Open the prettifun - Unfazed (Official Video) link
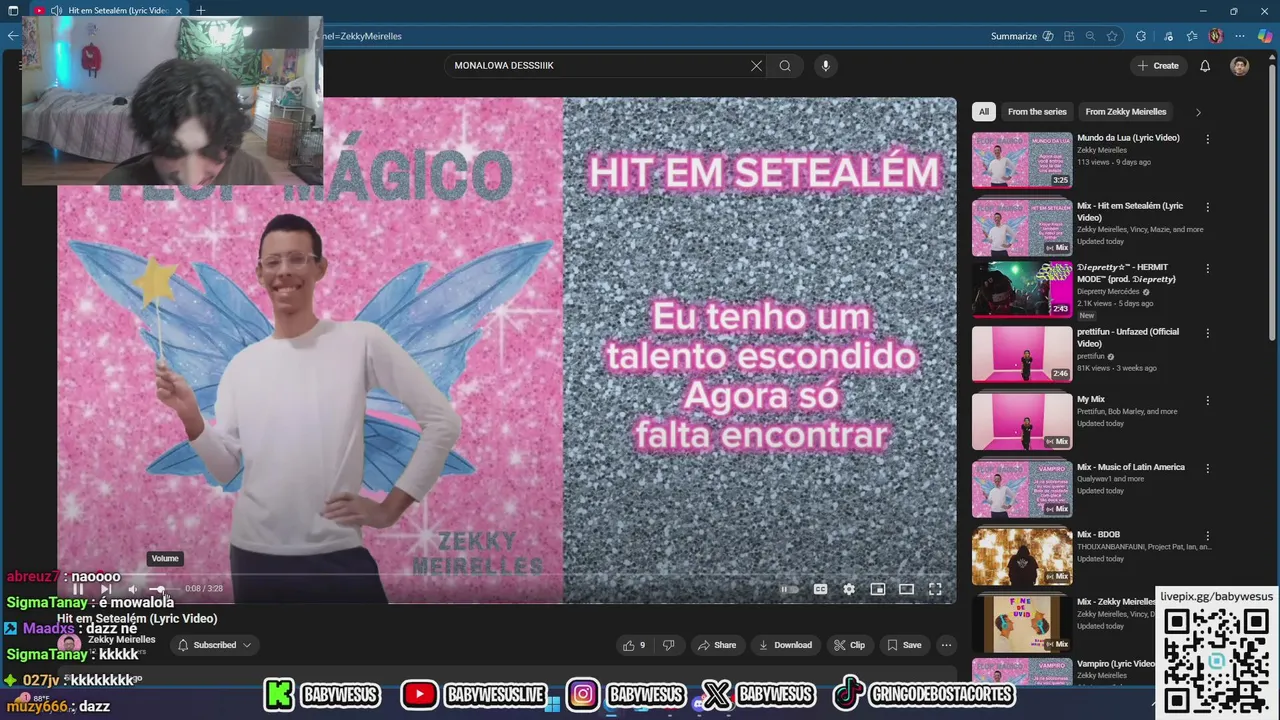Image resolution: width=1280 pixels, height=720 pixels. click(1128, 337)
